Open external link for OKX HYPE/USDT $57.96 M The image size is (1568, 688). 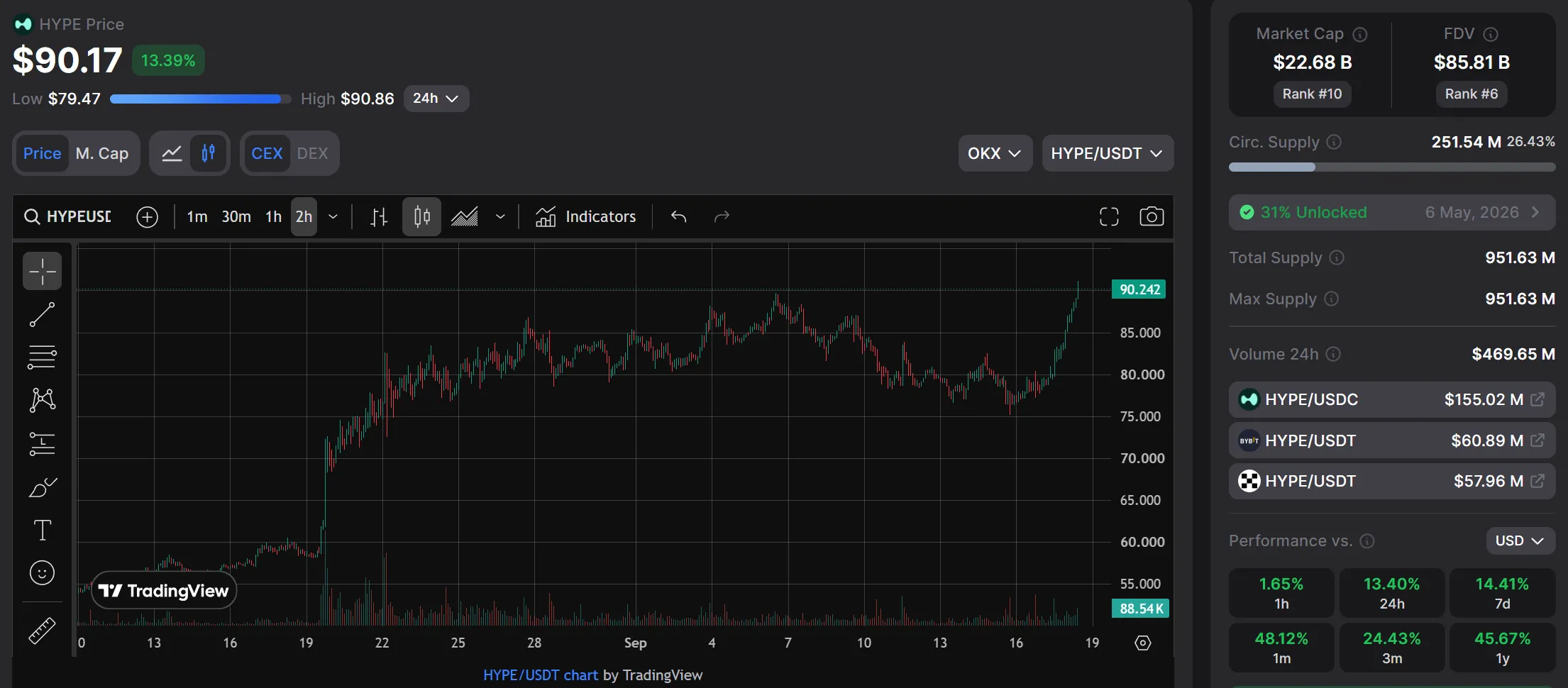(1537, 481)
